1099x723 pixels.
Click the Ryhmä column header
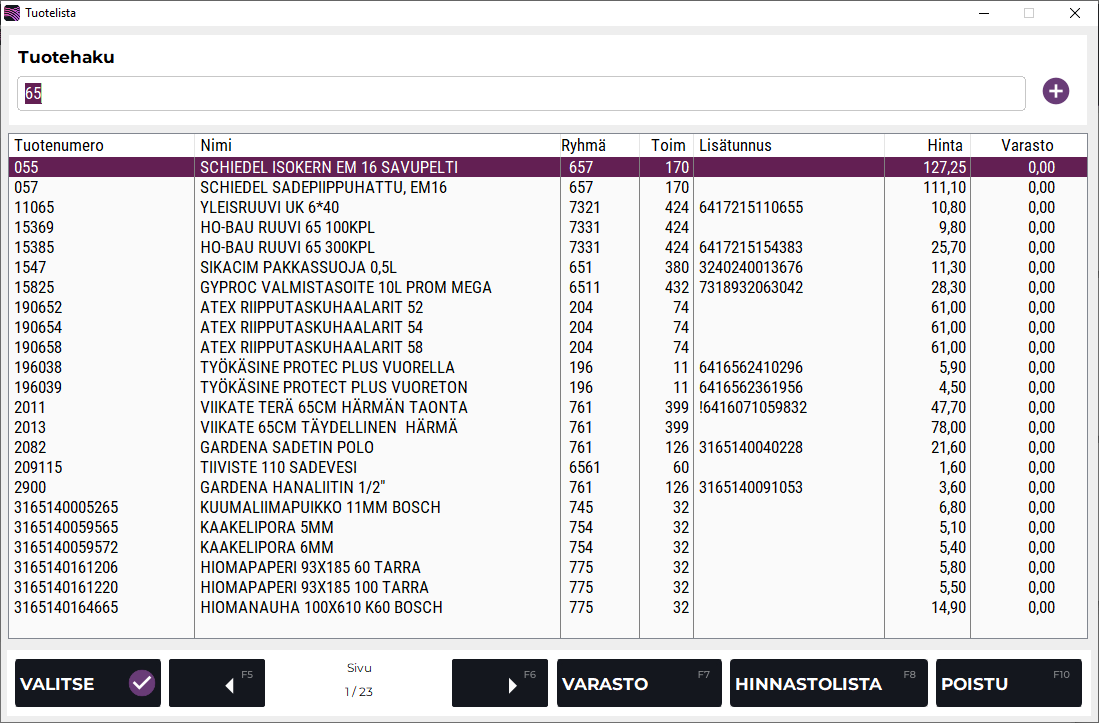pyautogui.click(x=583, y=145)
